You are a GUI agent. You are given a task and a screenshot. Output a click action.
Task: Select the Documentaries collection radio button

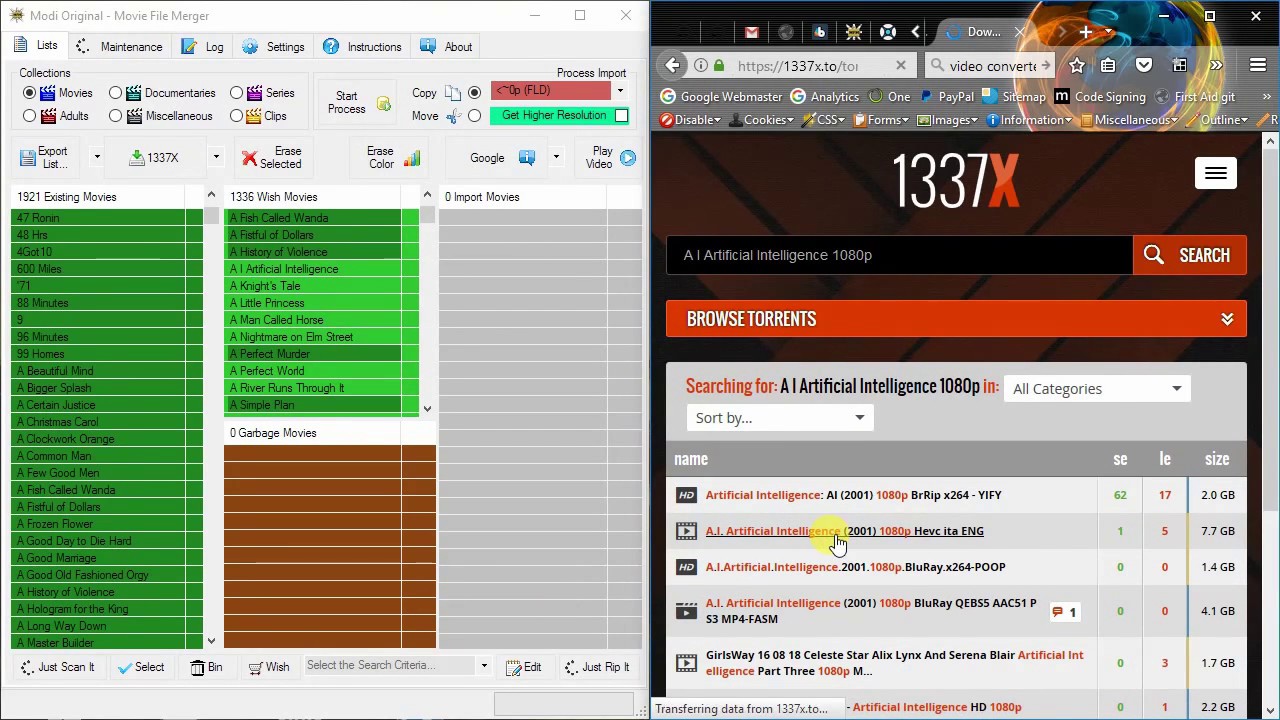point(116,93)
